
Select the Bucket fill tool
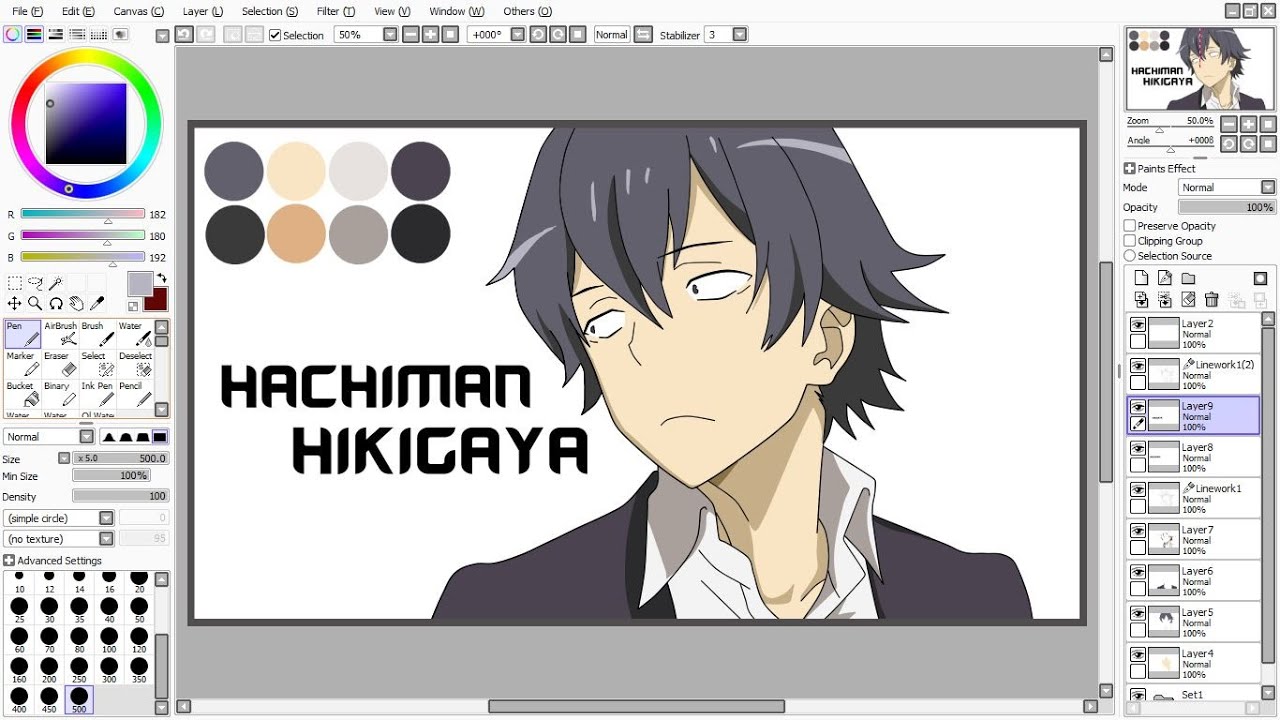[x=22, y=394]
